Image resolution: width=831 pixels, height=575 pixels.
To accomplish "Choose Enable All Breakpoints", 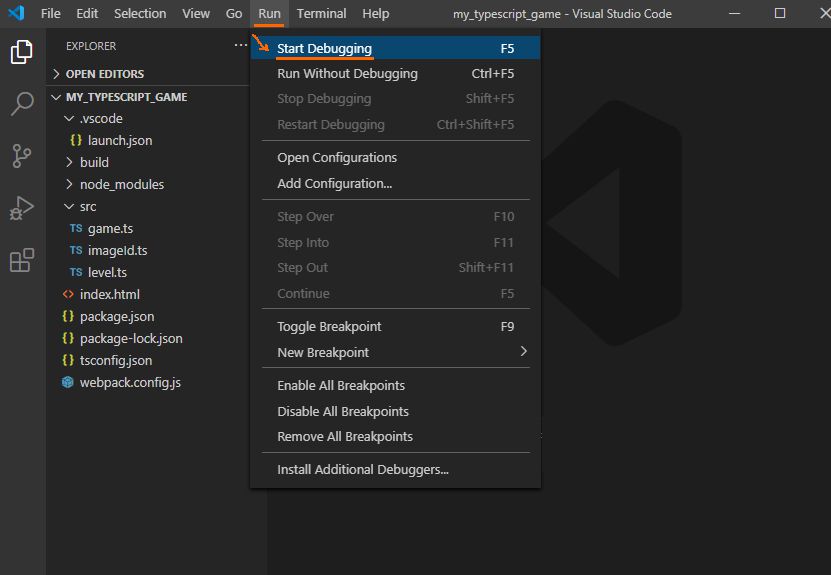I will tap(341, 386).
